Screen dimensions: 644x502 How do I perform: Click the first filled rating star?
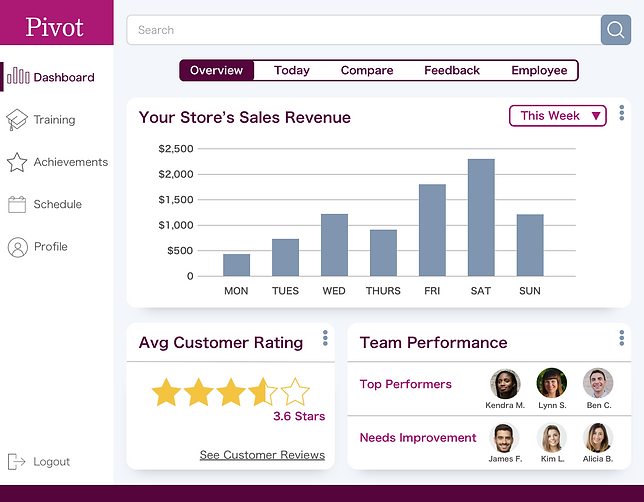tap(166, 392)
